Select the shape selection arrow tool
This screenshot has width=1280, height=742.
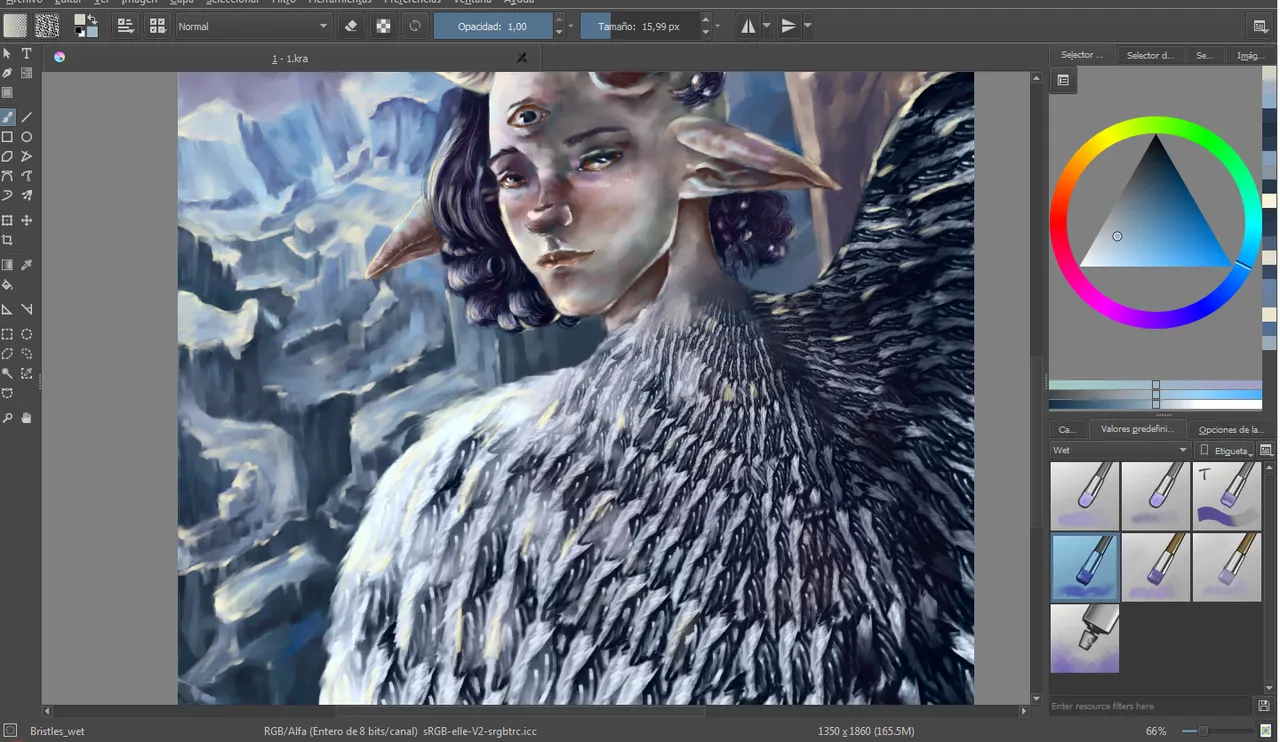7,53
